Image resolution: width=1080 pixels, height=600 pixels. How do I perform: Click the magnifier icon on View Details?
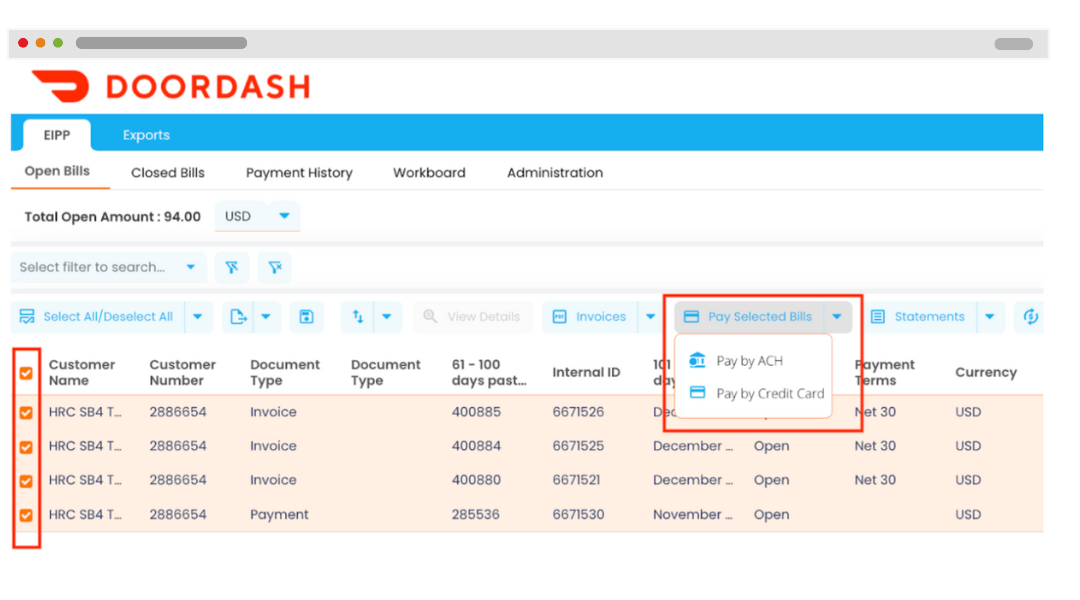(430, 316)
